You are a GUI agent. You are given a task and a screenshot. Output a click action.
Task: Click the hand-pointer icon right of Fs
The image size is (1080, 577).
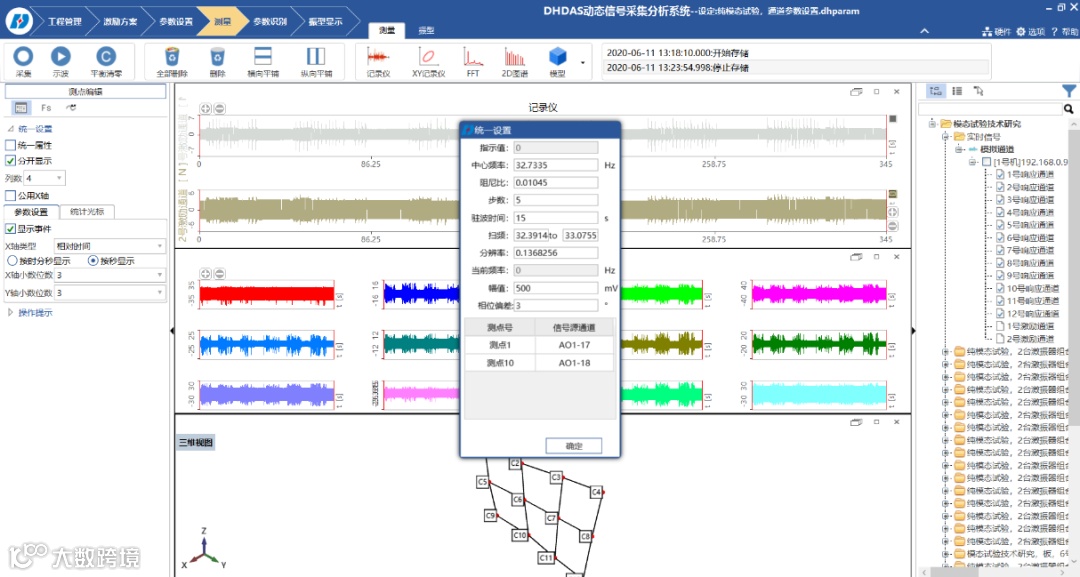(x=70, y=107)
